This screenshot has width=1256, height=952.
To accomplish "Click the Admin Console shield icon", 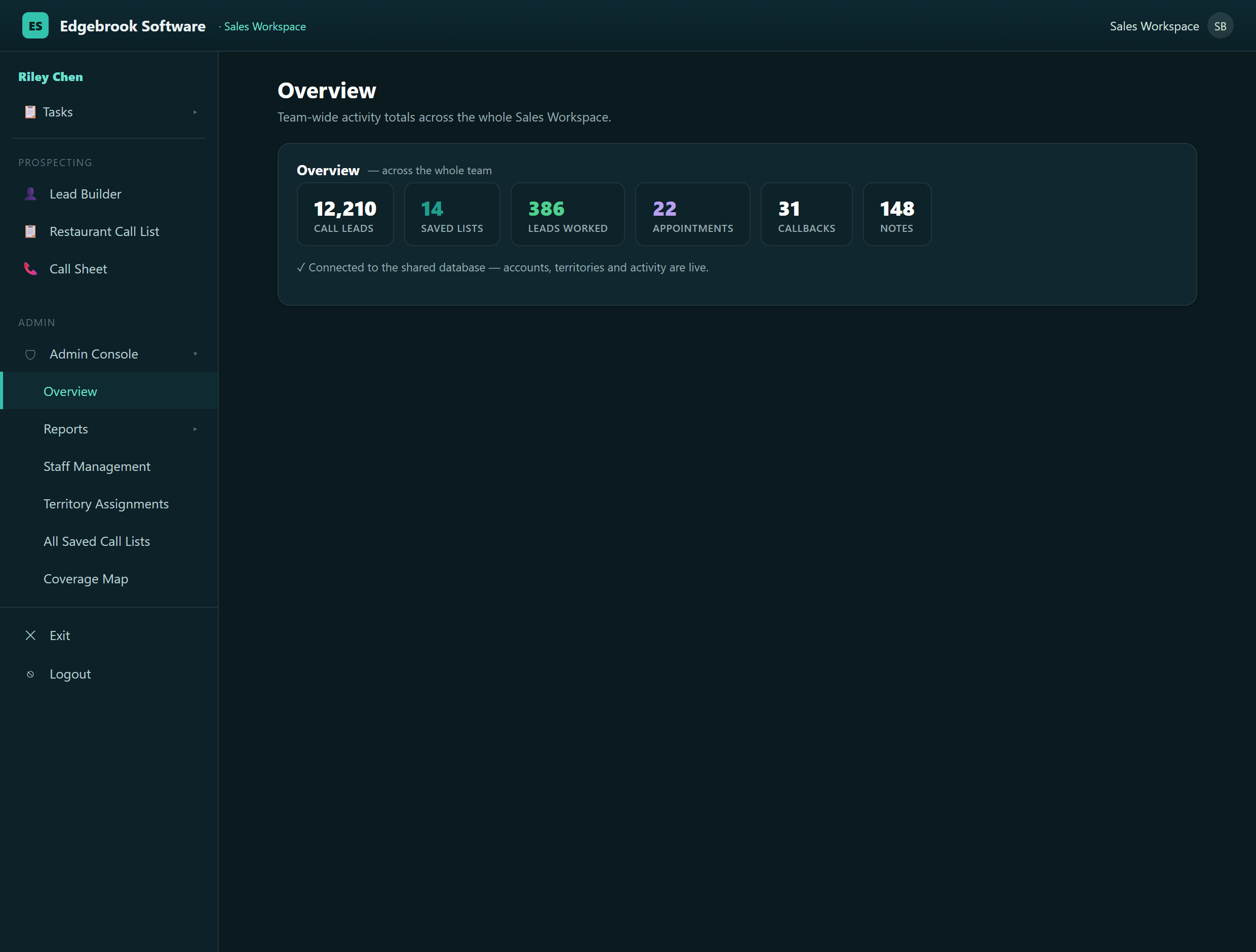I will point(31,354).
